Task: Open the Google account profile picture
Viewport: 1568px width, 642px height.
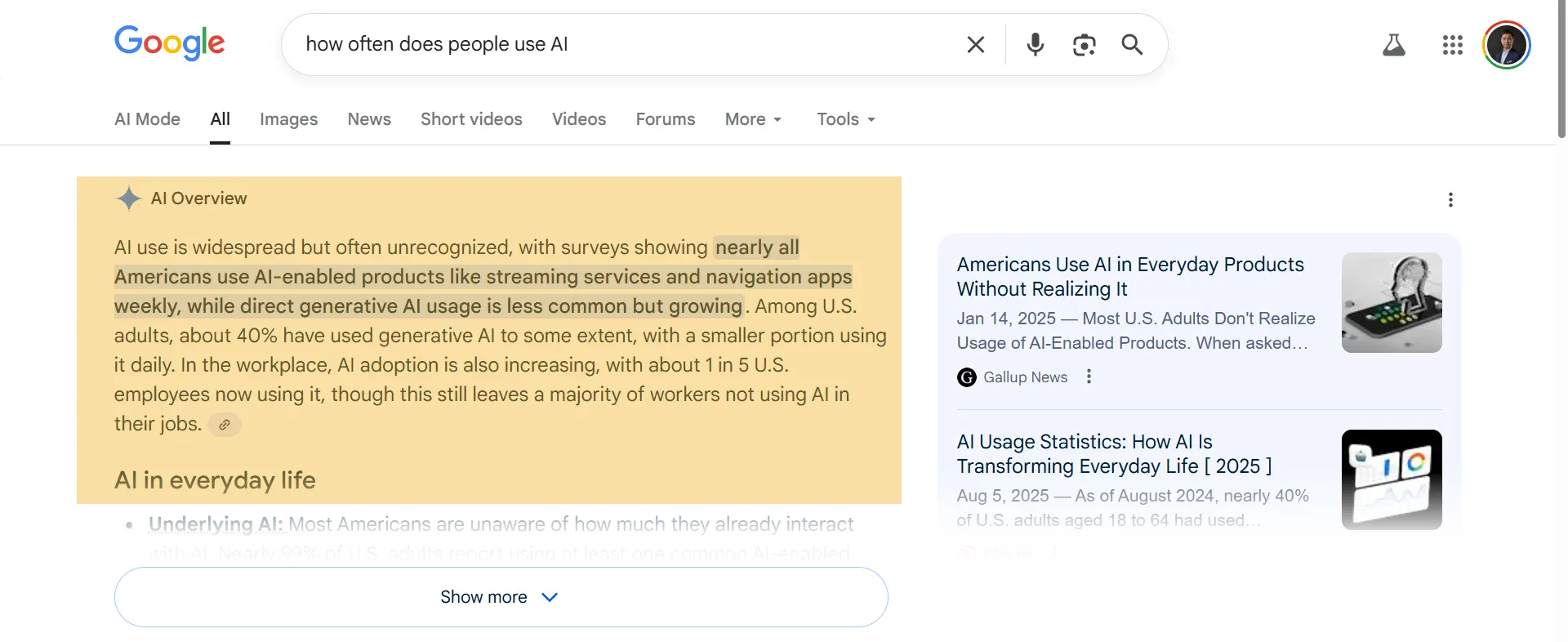Action: point(1507,45)
